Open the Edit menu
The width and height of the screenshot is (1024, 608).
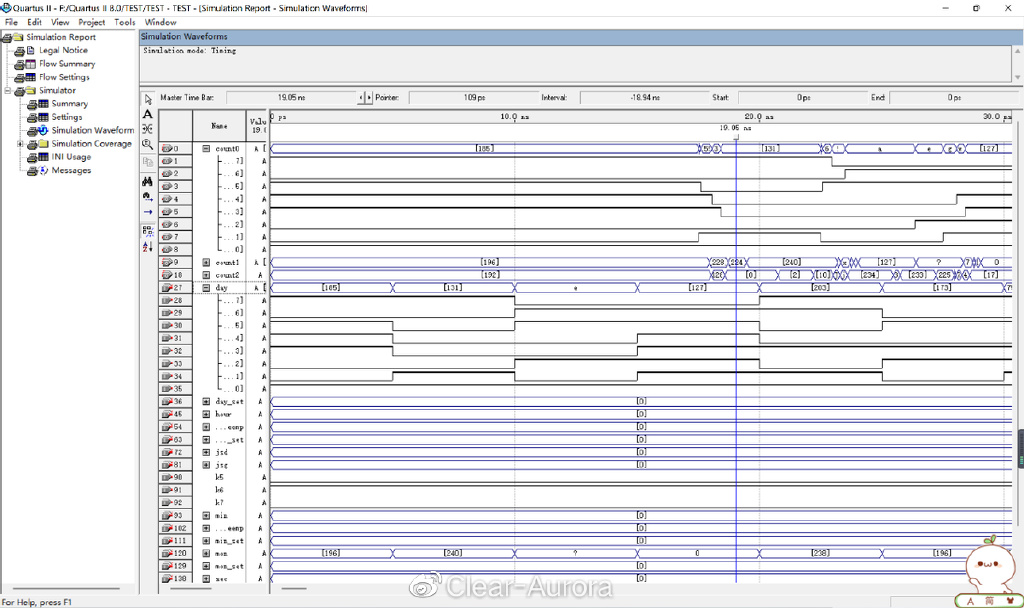click(35, 22)
